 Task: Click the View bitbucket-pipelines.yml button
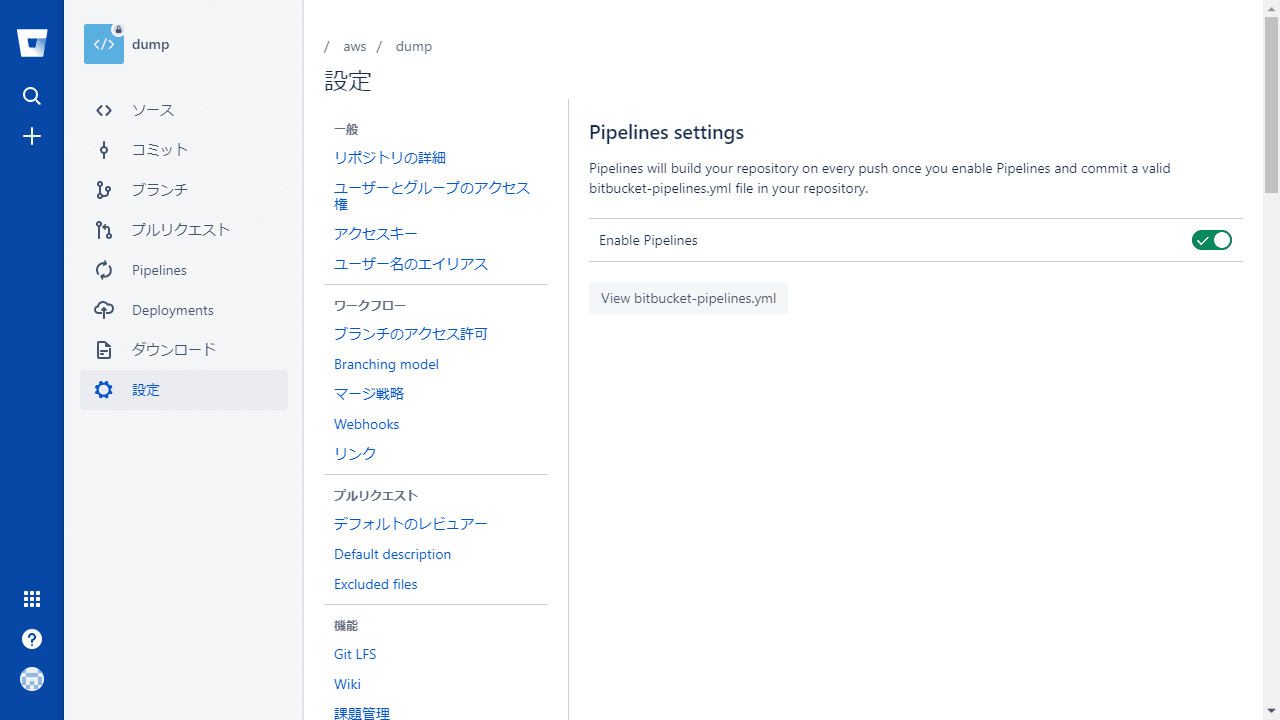pos(688,298)
